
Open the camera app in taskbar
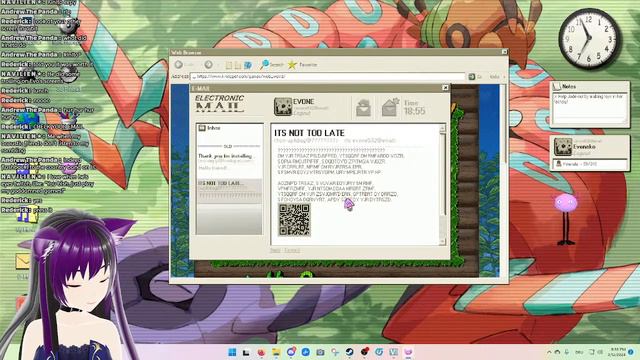click(320, 352)
